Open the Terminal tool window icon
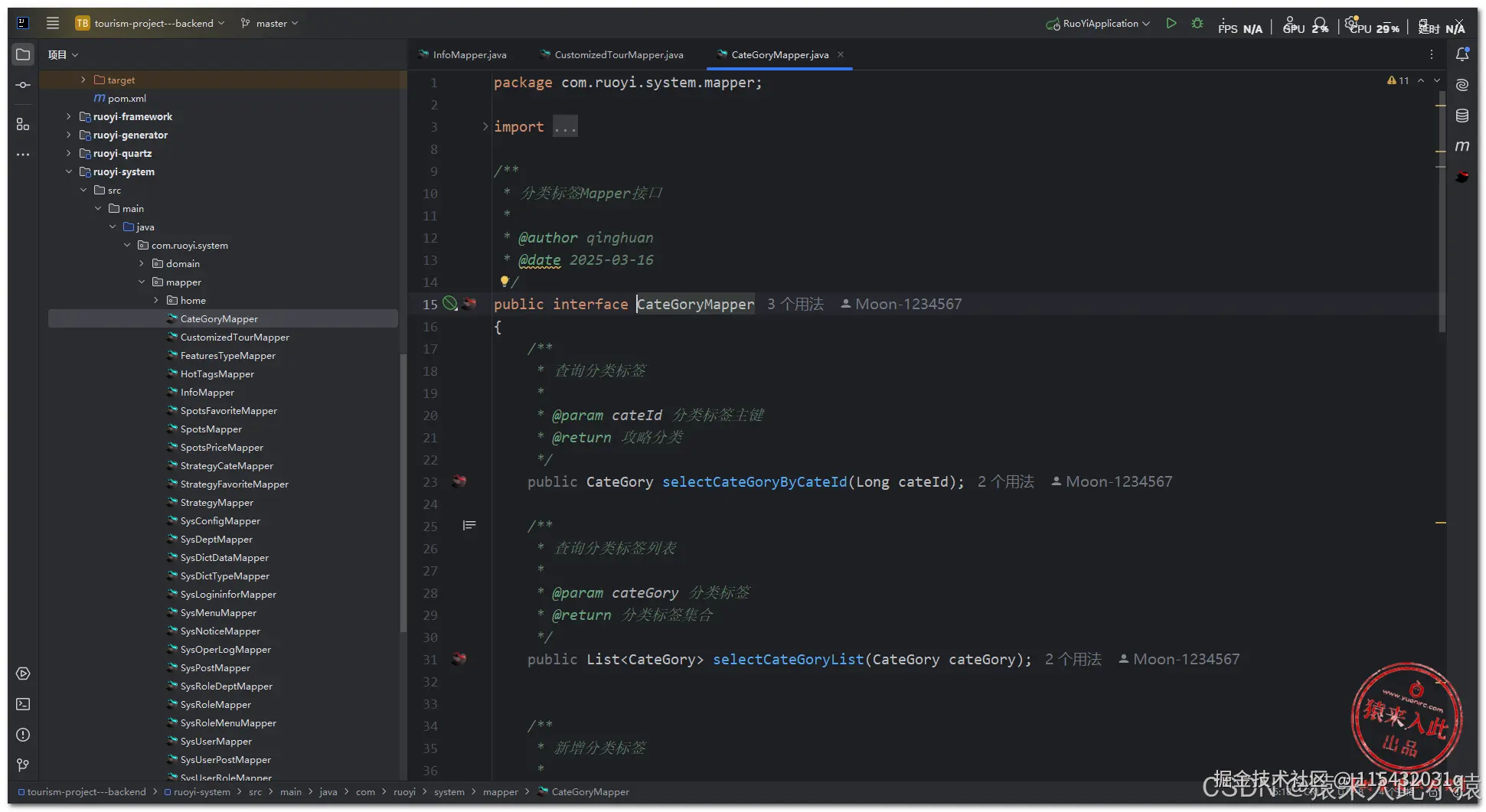This screenshot has height=812, width=1486. [23, 704]
